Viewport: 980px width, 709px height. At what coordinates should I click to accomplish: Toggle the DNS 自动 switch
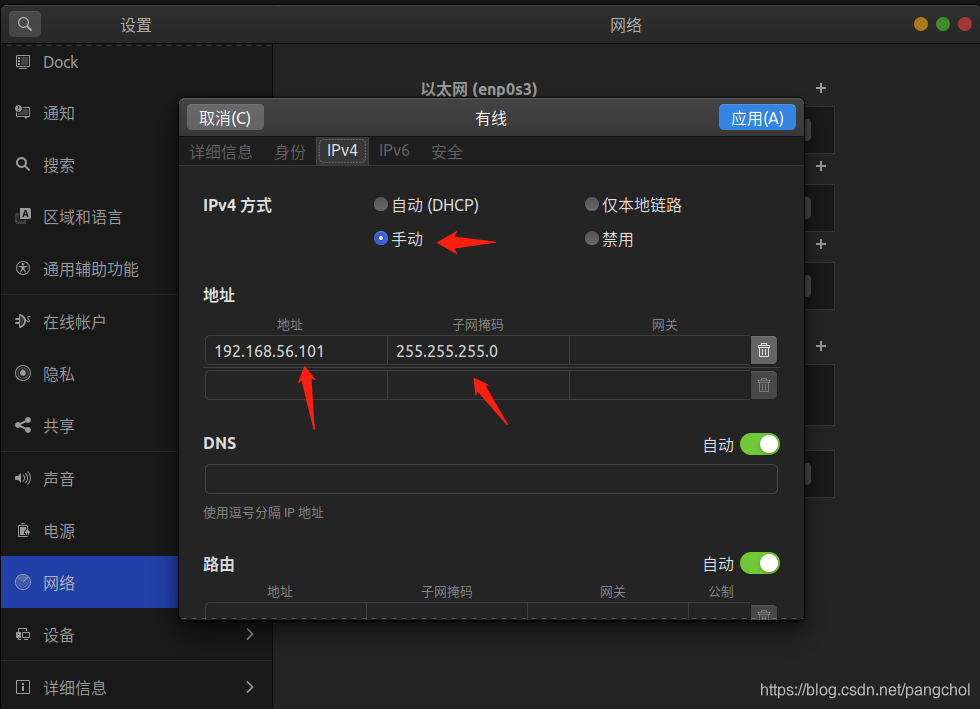(760, 445)
